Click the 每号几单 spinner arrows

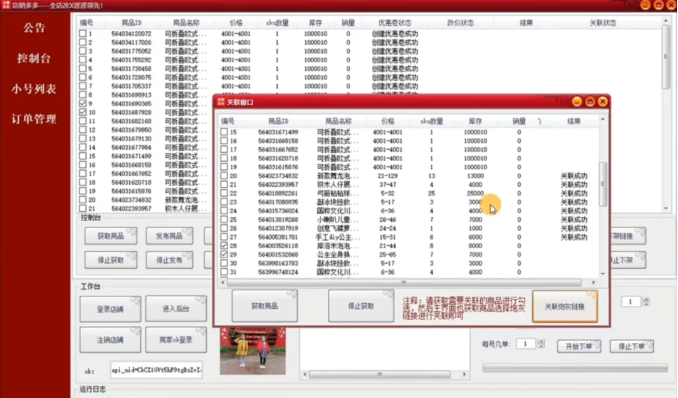click(x=541, y=344)
